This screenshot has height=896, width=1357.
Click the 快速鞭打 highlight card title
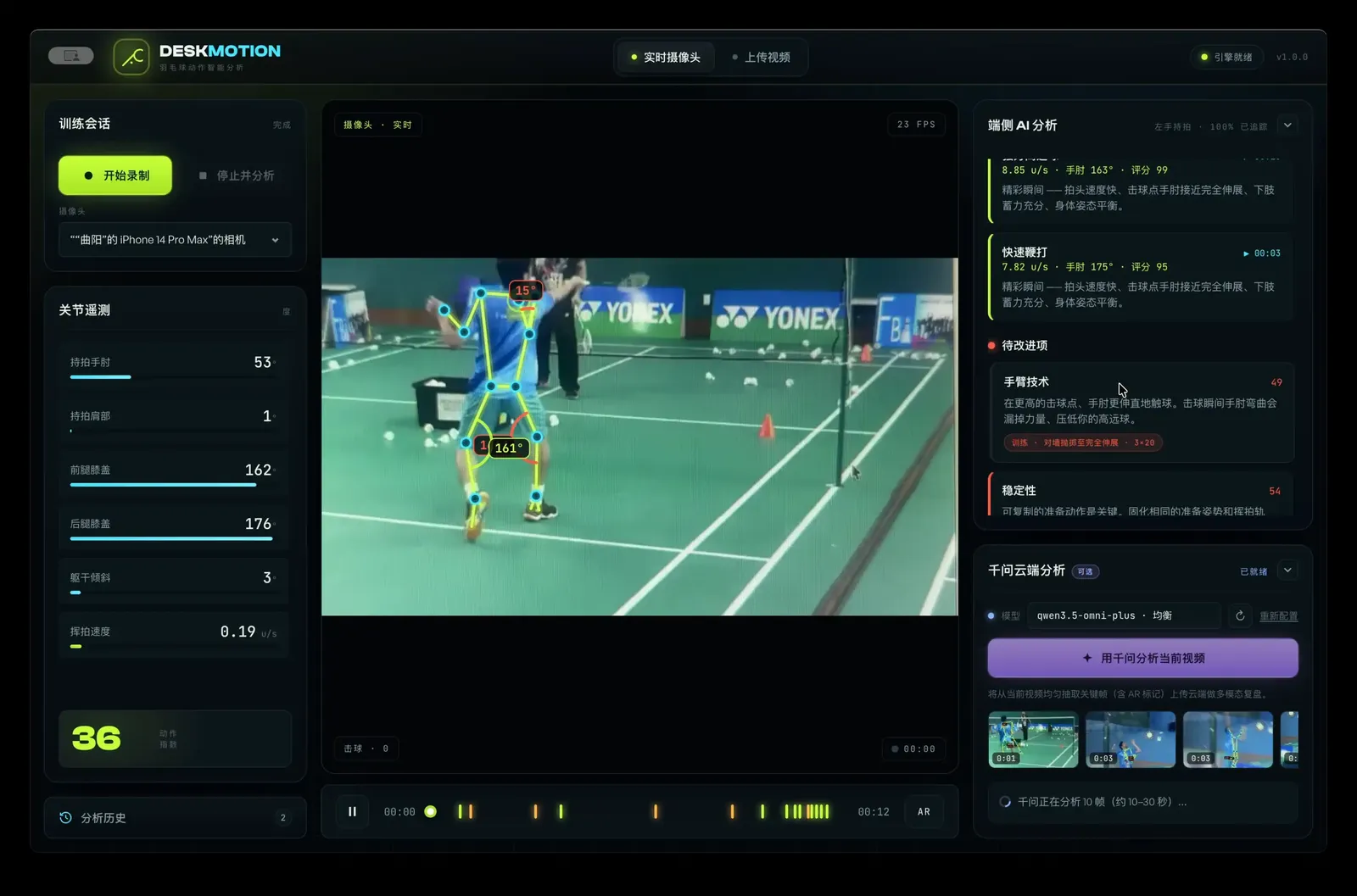(x=1025, y=252)
